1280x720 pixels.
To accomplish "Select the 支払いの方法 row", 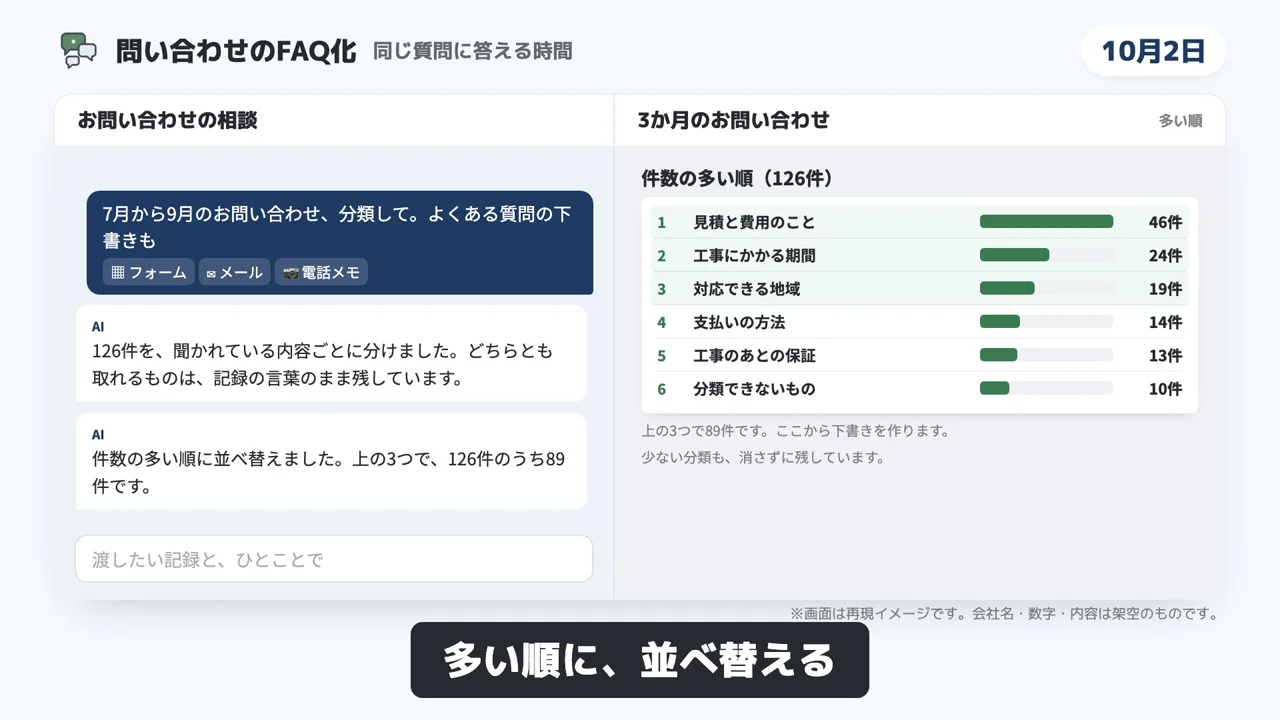I will point(920,322).
